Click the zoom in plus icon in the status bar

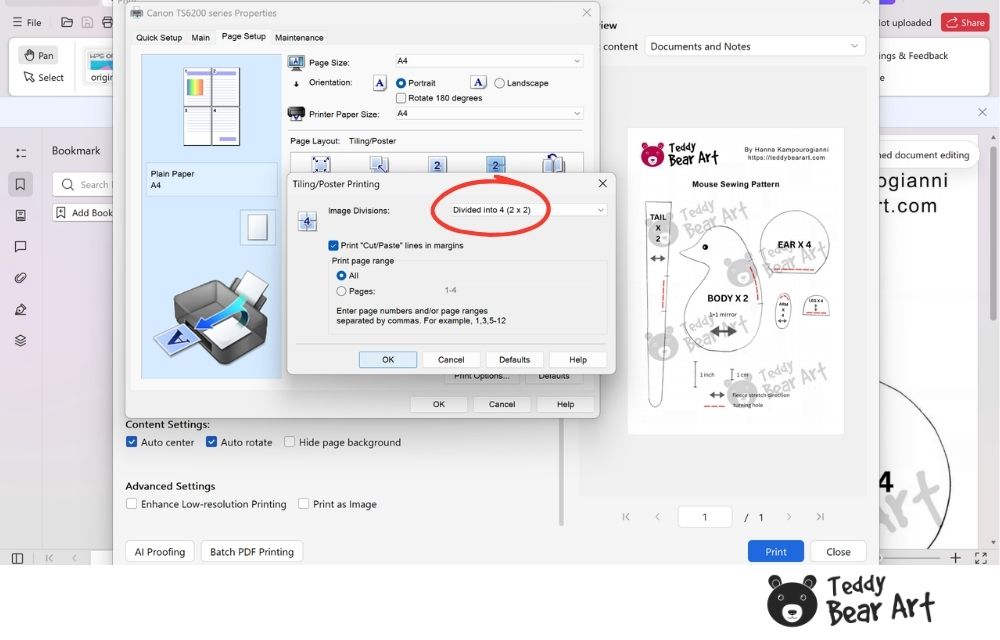955,558
